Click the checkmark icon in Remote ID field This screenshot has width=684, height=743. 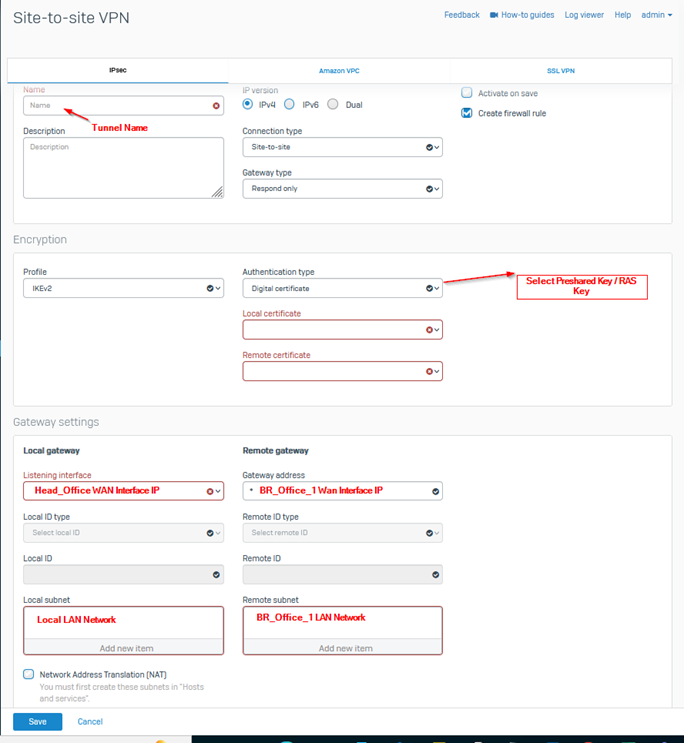(x=435, y=575)
